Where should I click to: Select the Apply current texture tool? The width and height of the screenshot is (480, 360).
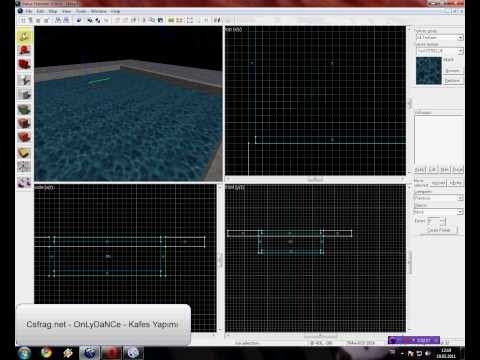click(x=24, y=123)
